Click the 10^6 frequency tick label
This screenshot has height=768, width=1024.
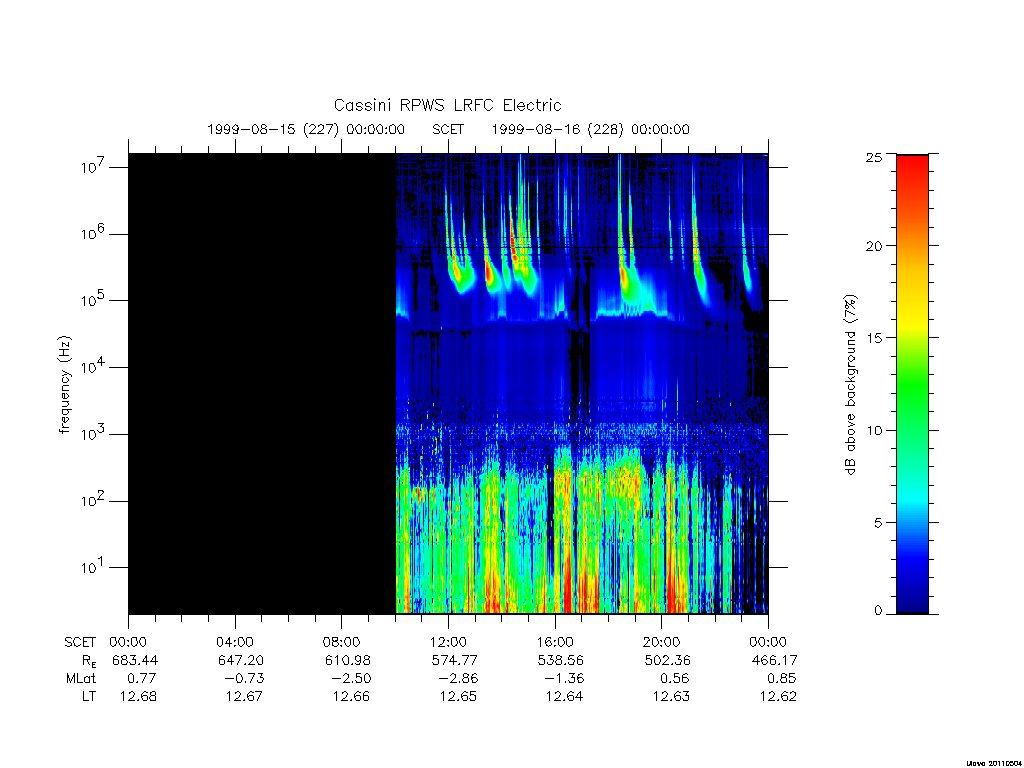click(x=95, y=233)
